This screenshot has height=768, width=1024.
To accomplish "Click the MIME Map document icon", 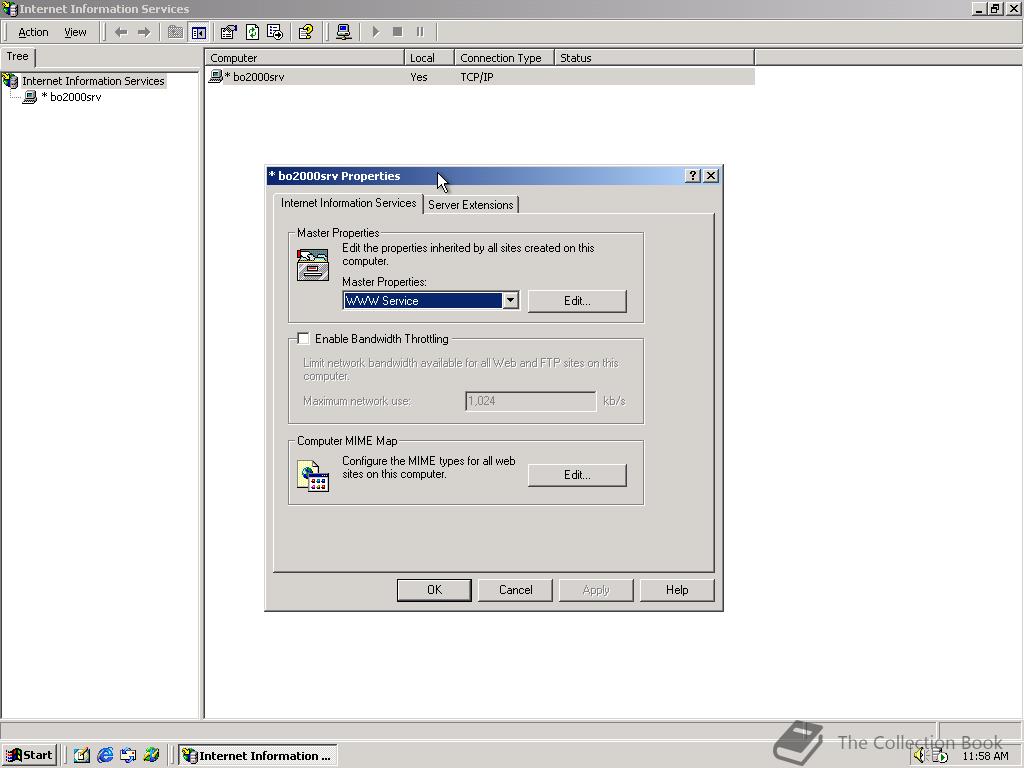I will coord(313,475).
